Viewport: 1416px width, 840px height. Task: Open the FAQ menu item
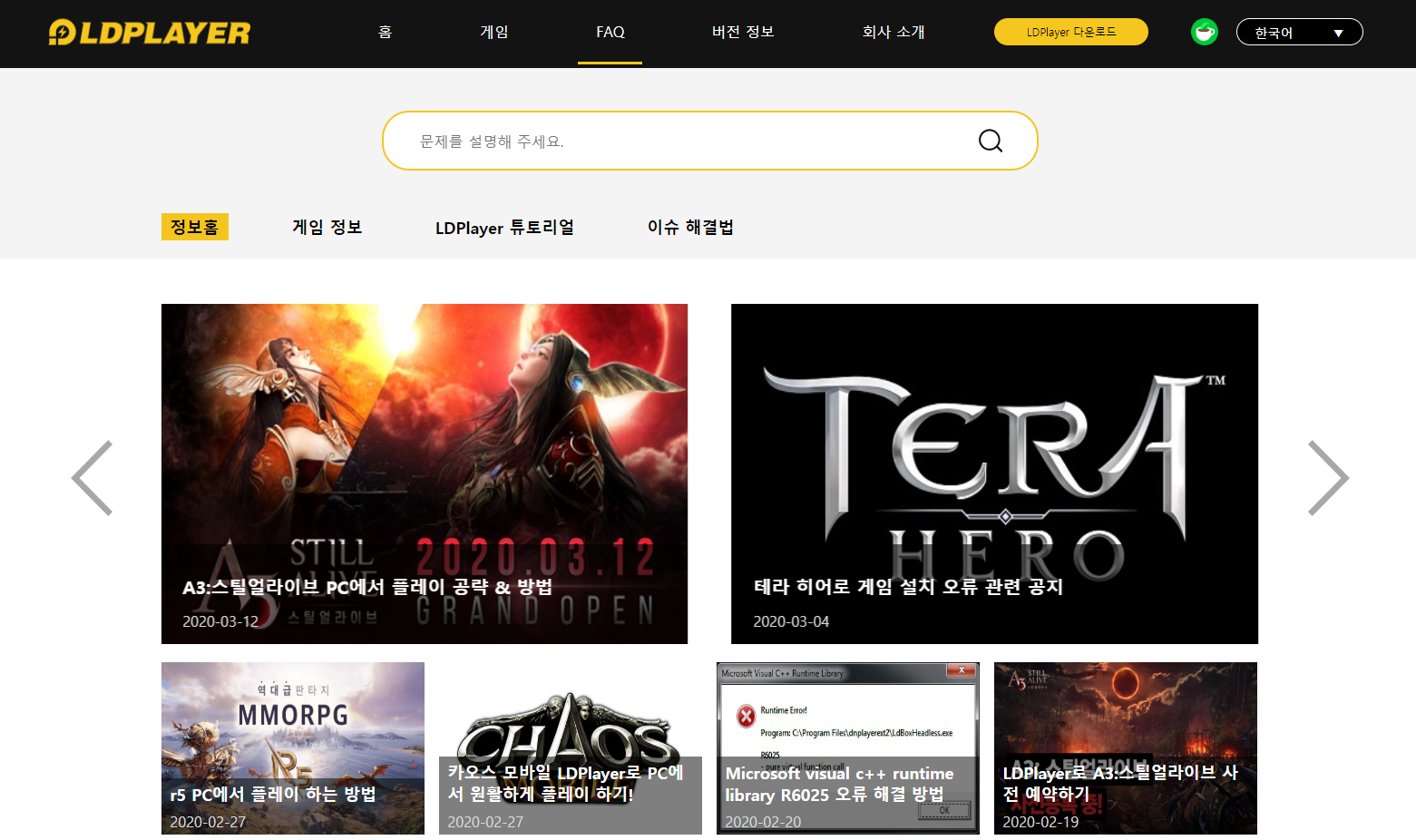click(610, 32)
